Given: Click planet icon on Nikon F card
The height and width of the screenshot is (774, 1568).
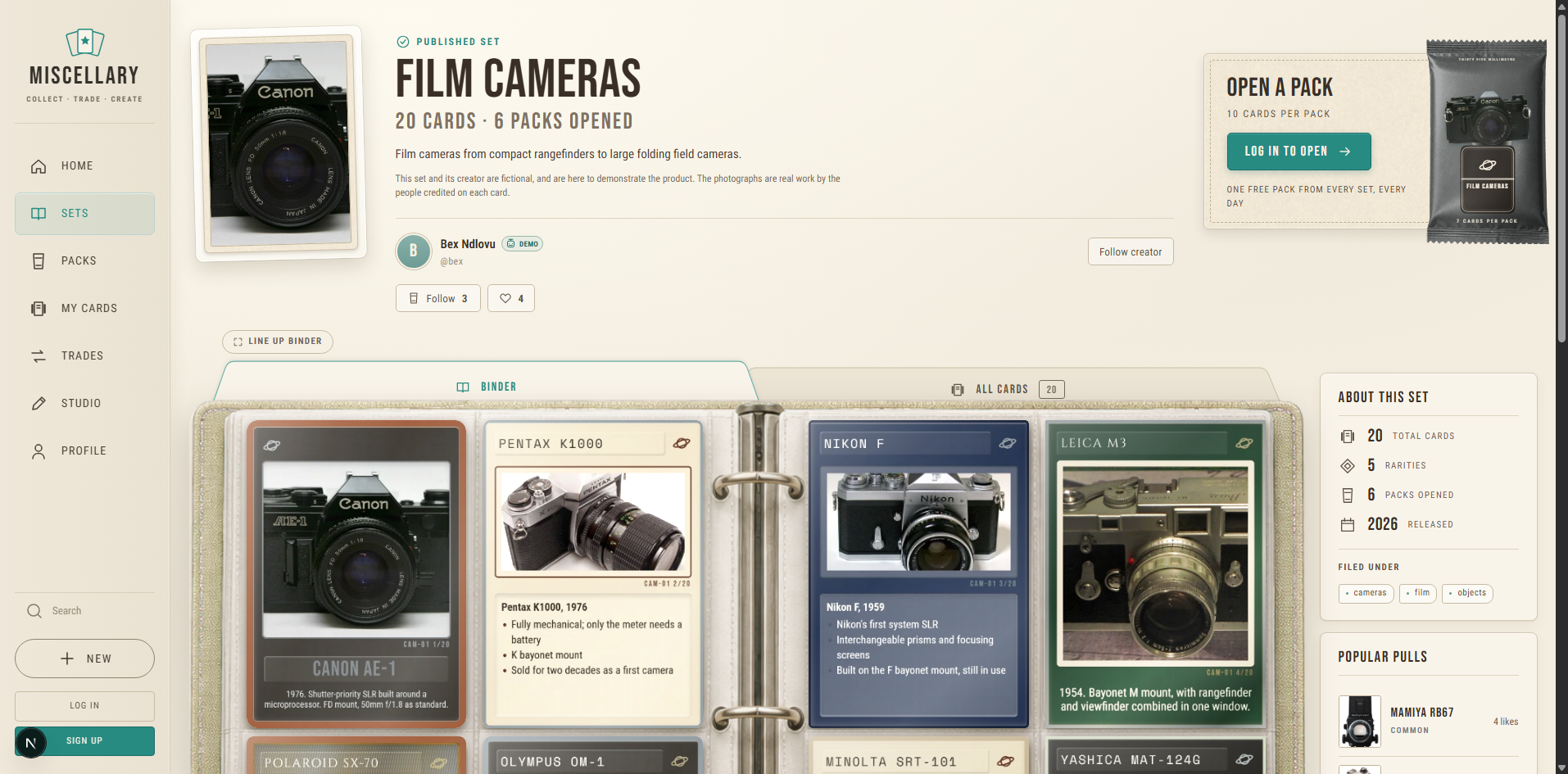Looking at the screenshot, I should click(x=1008, y=444).
